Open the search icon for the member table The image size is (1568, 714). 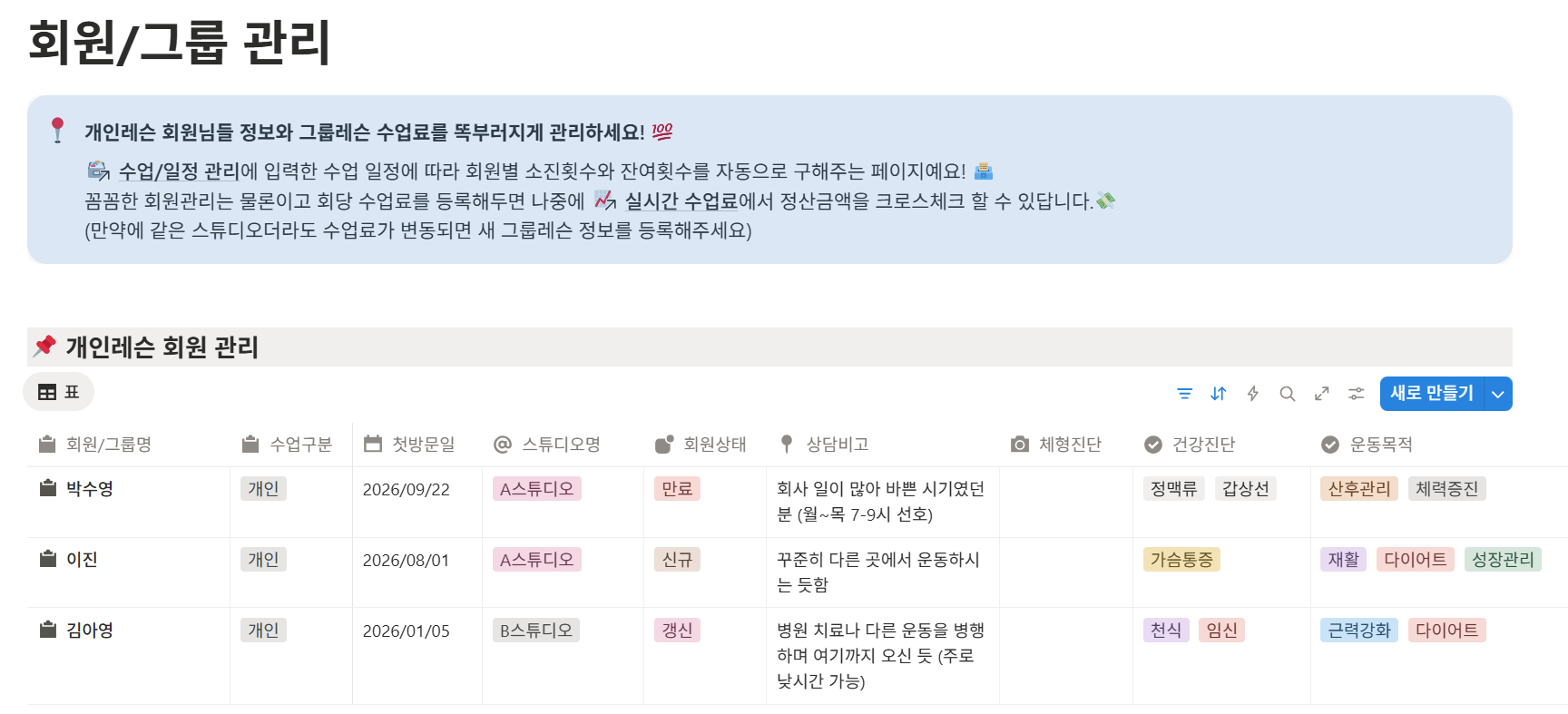click(1288, 394)
